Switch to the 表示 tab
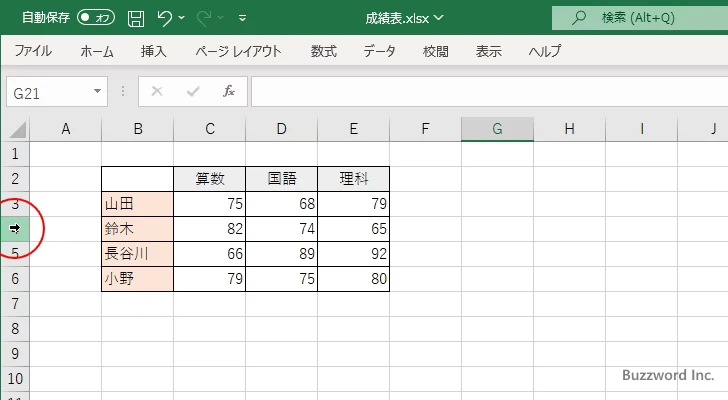This screenshot has height=400, width=728. point(488,51)
